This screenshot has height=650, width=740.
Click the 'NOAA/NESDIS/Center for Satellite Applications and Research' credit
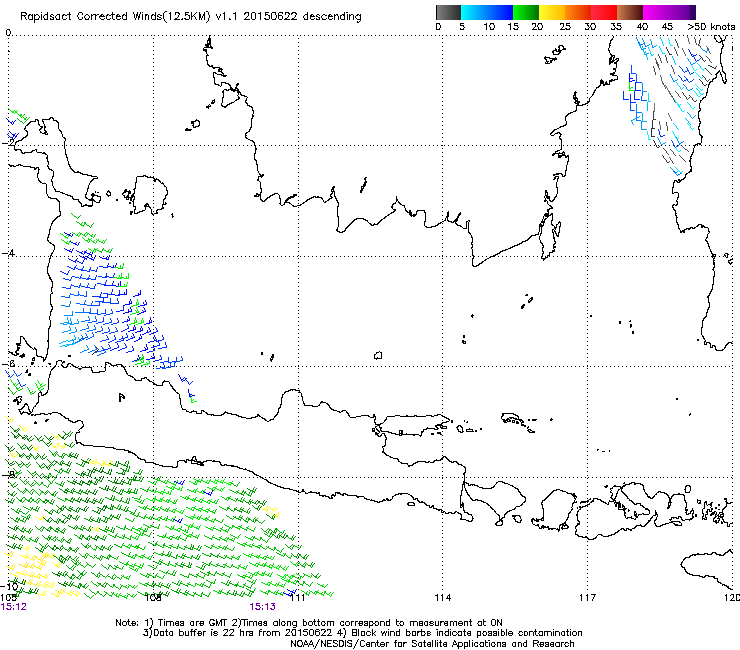[x=432, y=644]
